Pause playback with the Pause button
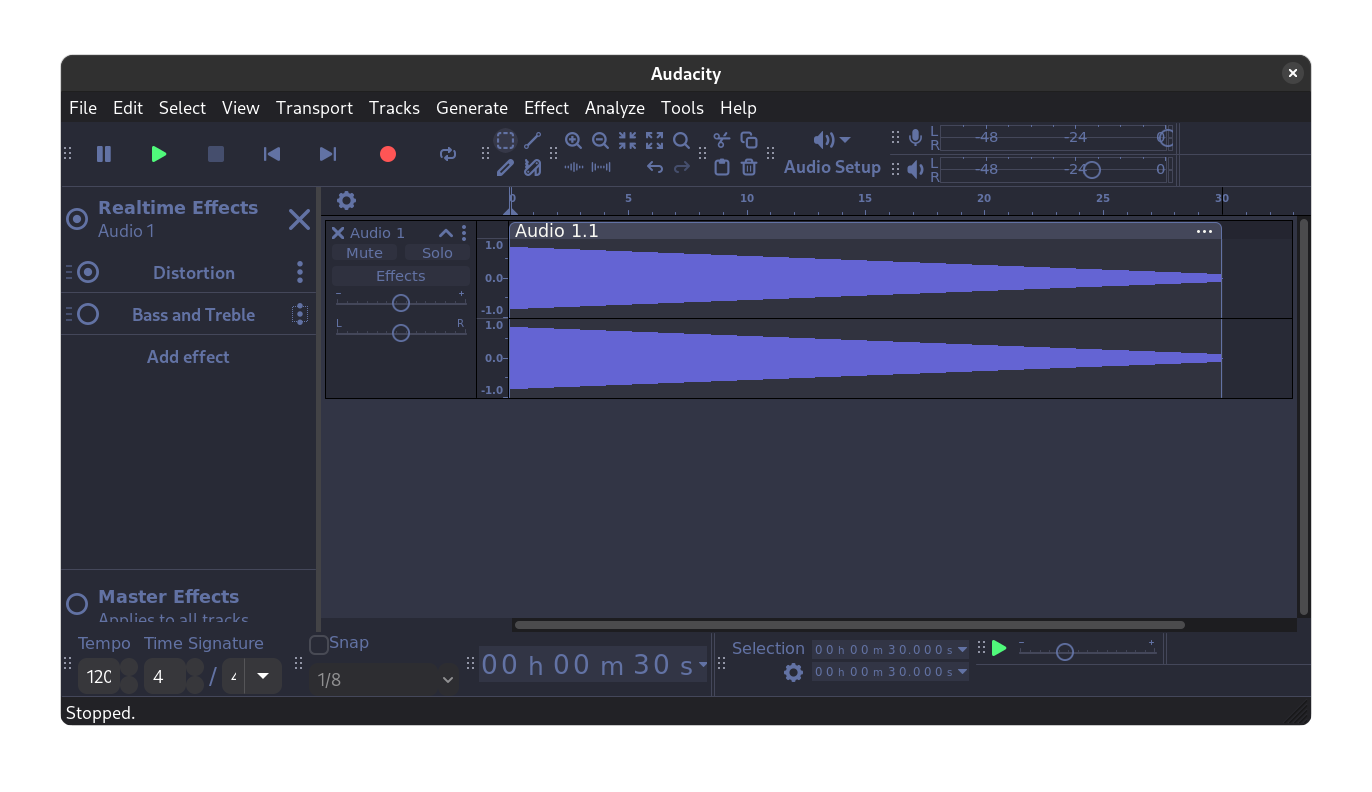1372x792 pixels. (x=104, y=154)
